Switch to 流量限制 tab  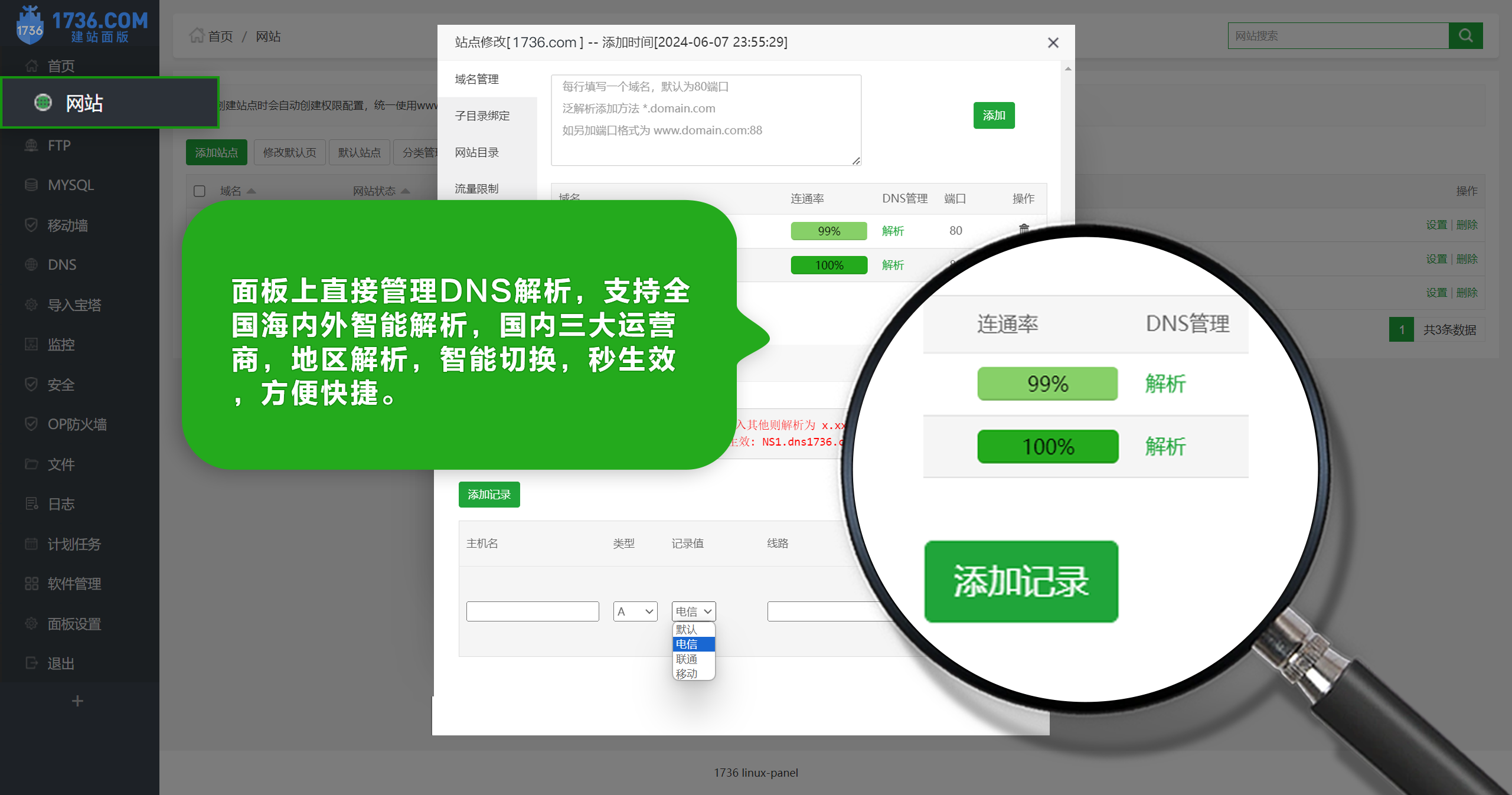(487, 188)
